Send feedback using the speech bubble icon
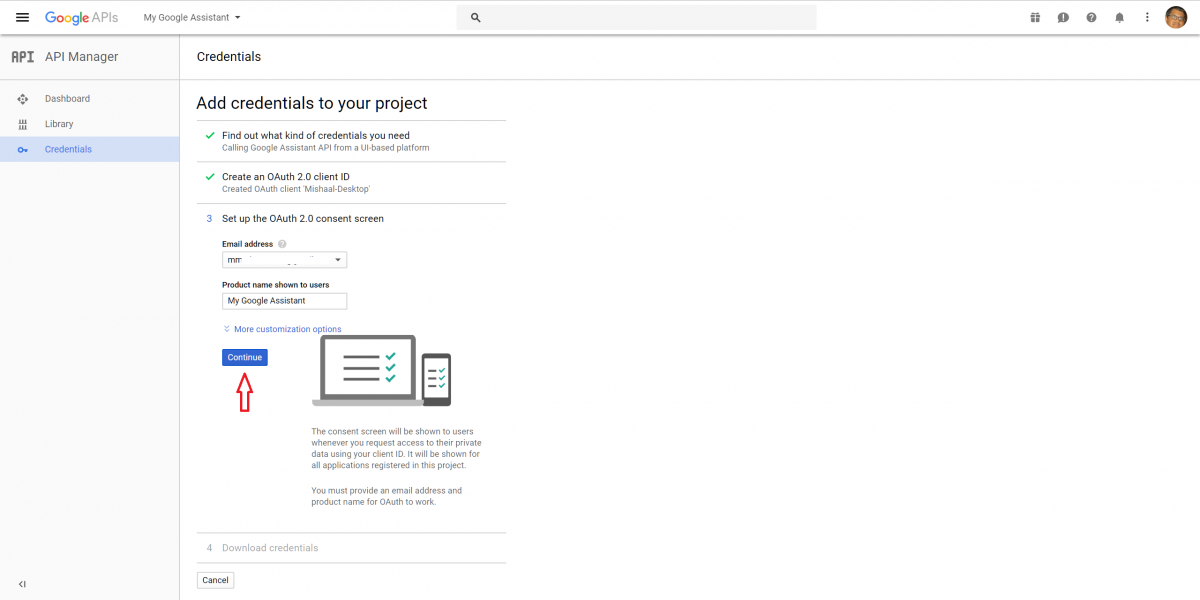The image size is (1200, 600). (x=1063, y=17)
